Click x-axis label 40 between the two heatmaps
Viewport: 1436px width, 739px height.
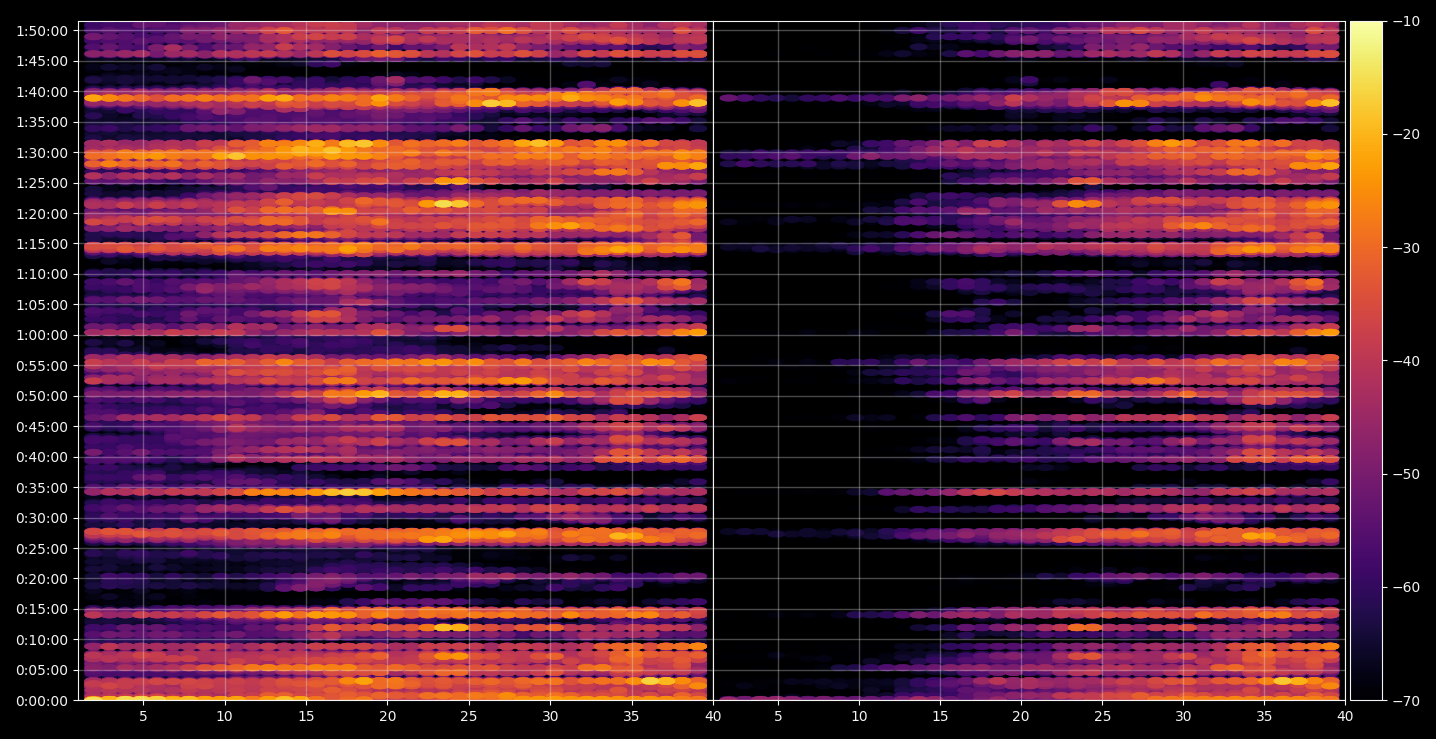click(x=713, y=716)
